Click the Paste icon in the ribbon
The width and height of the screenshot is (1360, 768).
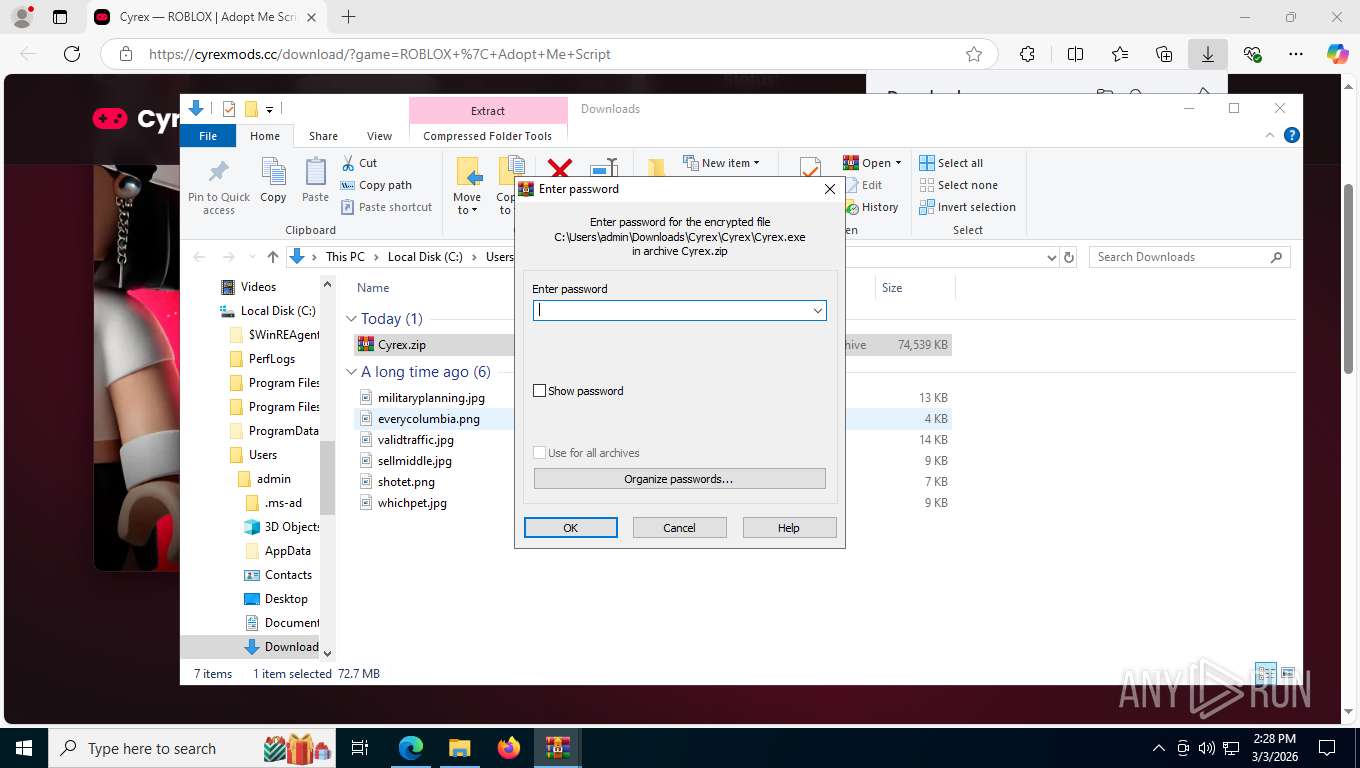[315, 171]
